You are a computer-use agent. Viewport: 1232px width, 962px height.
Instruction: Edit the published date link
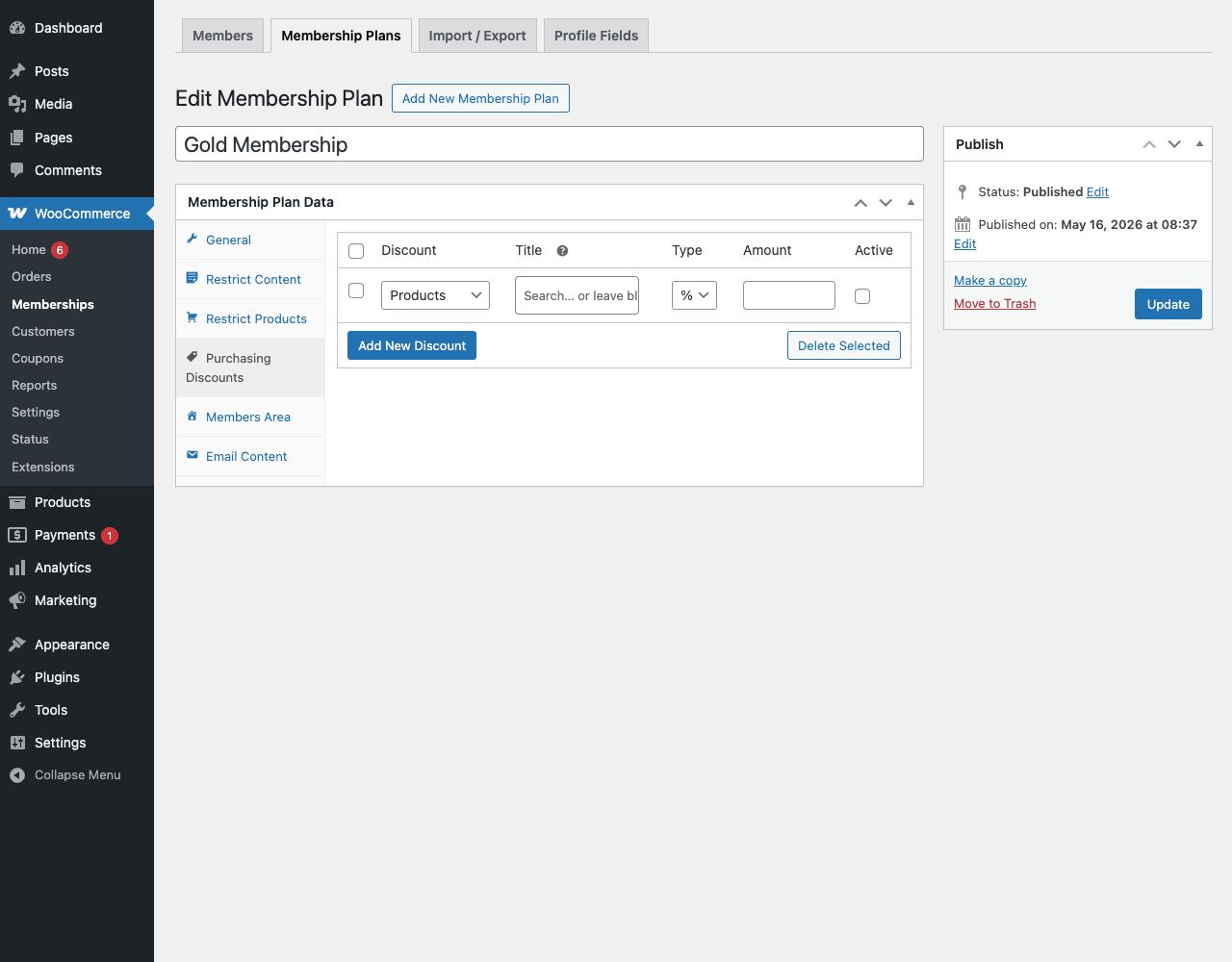pos(964,243)
